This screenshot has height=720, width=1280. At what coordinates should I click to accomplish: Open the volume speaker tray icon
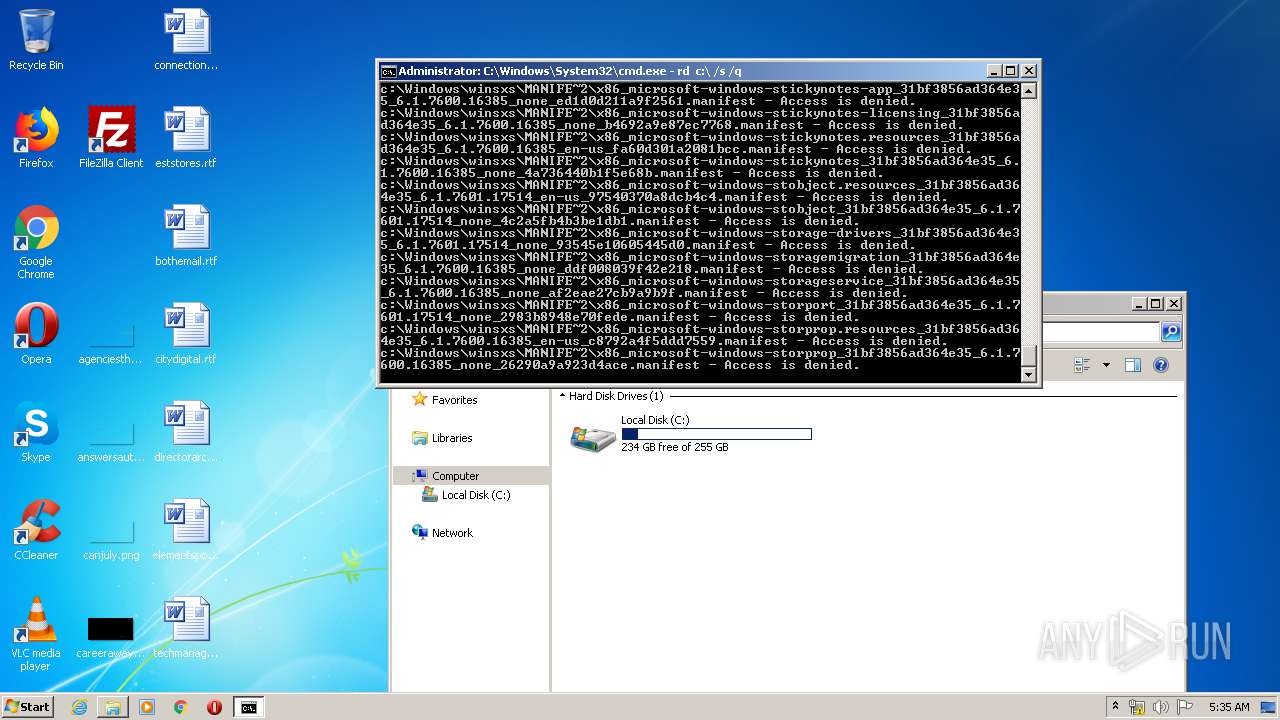pyautogui.click(x=1160, y=707)
